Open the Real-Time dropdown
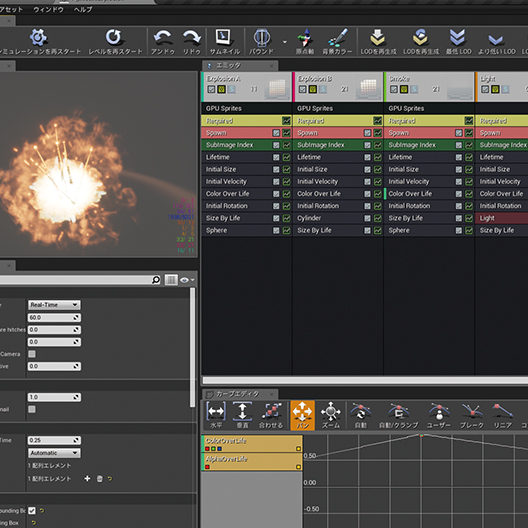The height and width of the screenshot is (528, 528). point(54,305)
